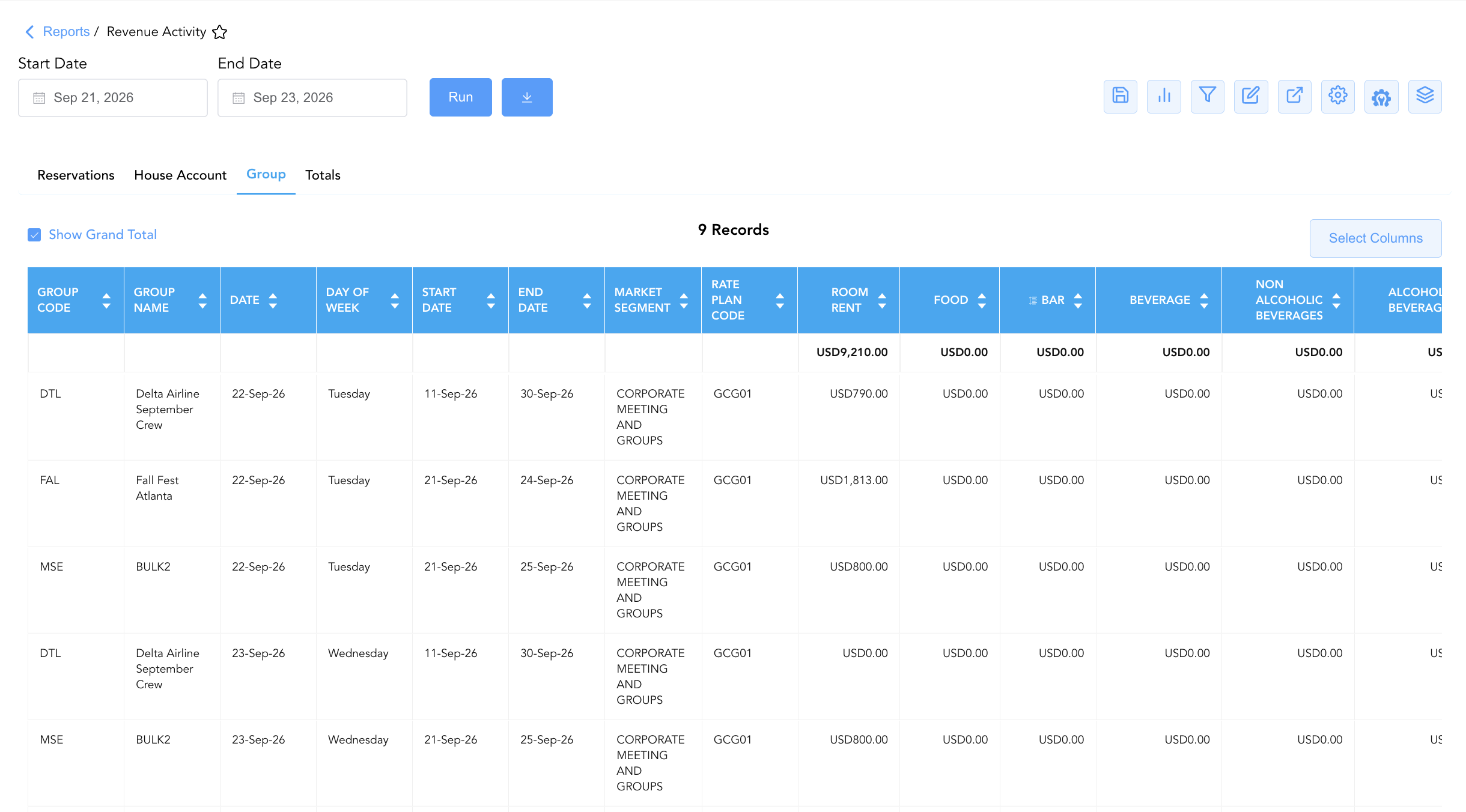The image size is (1466, 812).
Task: Click the download arrow button
Action: pos(527,97)
